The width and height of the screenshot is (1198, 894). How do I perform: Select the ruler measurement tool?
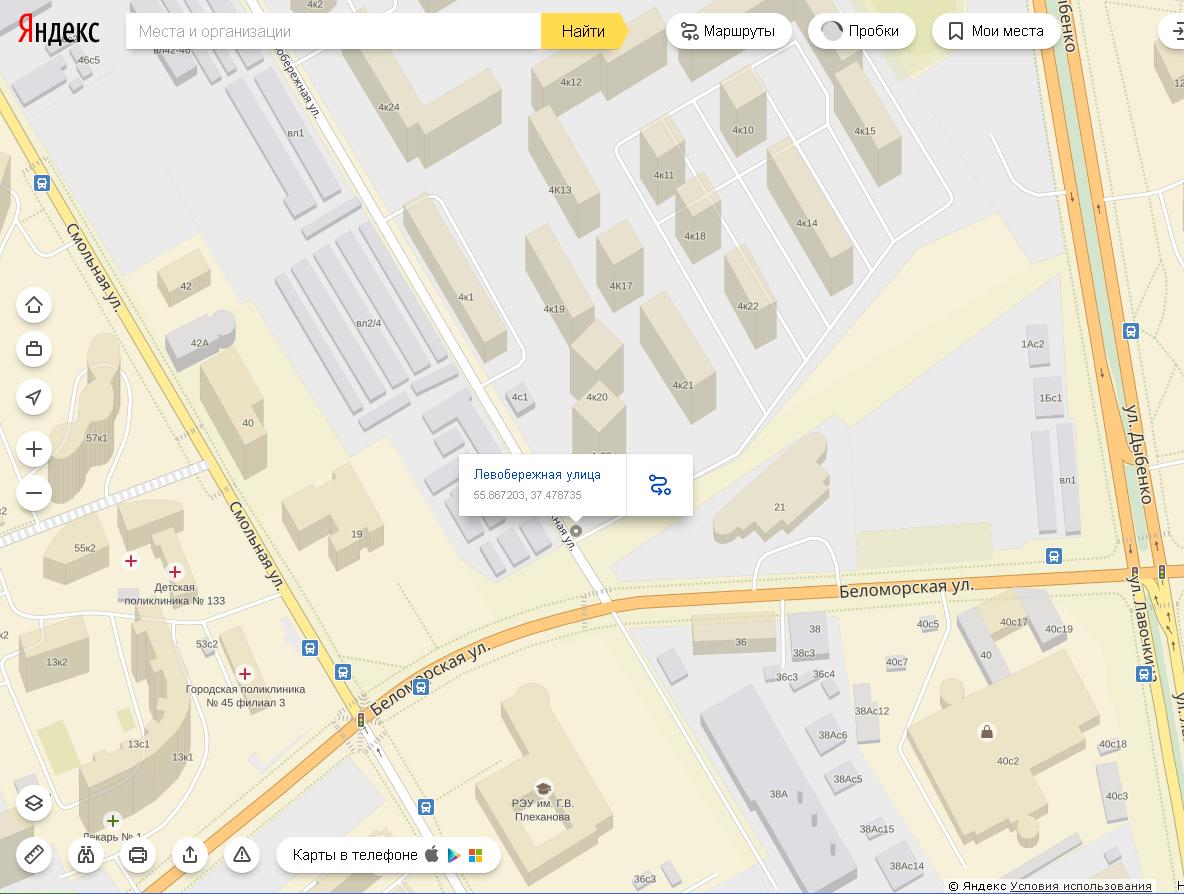[34, 855]
